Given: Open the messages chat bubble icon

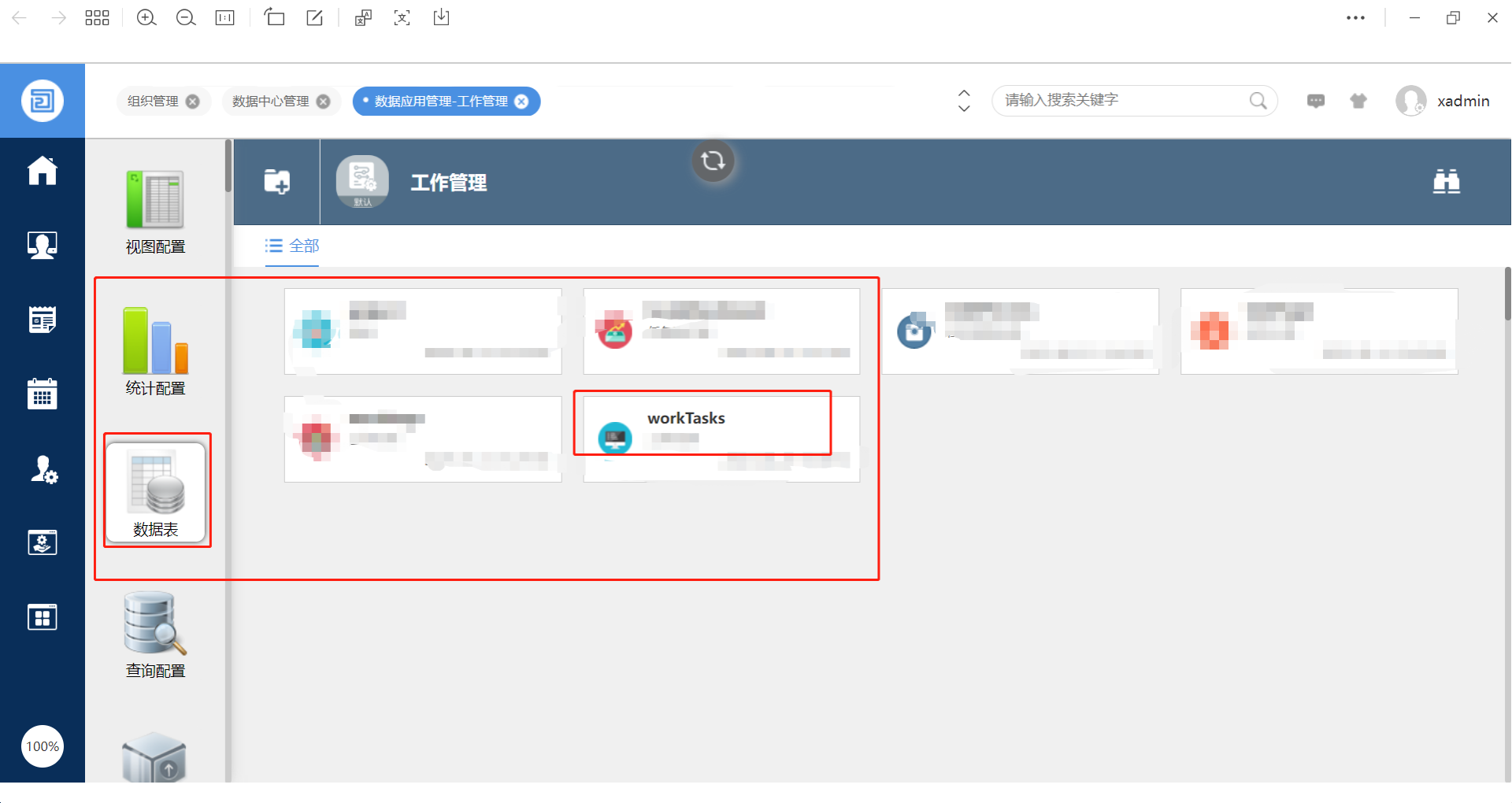Looking at the screenshot, I should 1316,101.
